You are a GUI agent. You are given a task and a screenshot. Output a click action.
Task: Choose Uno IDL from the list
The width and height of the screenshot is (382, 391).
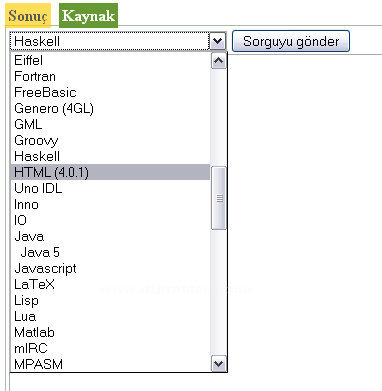[x=110, y=188]
